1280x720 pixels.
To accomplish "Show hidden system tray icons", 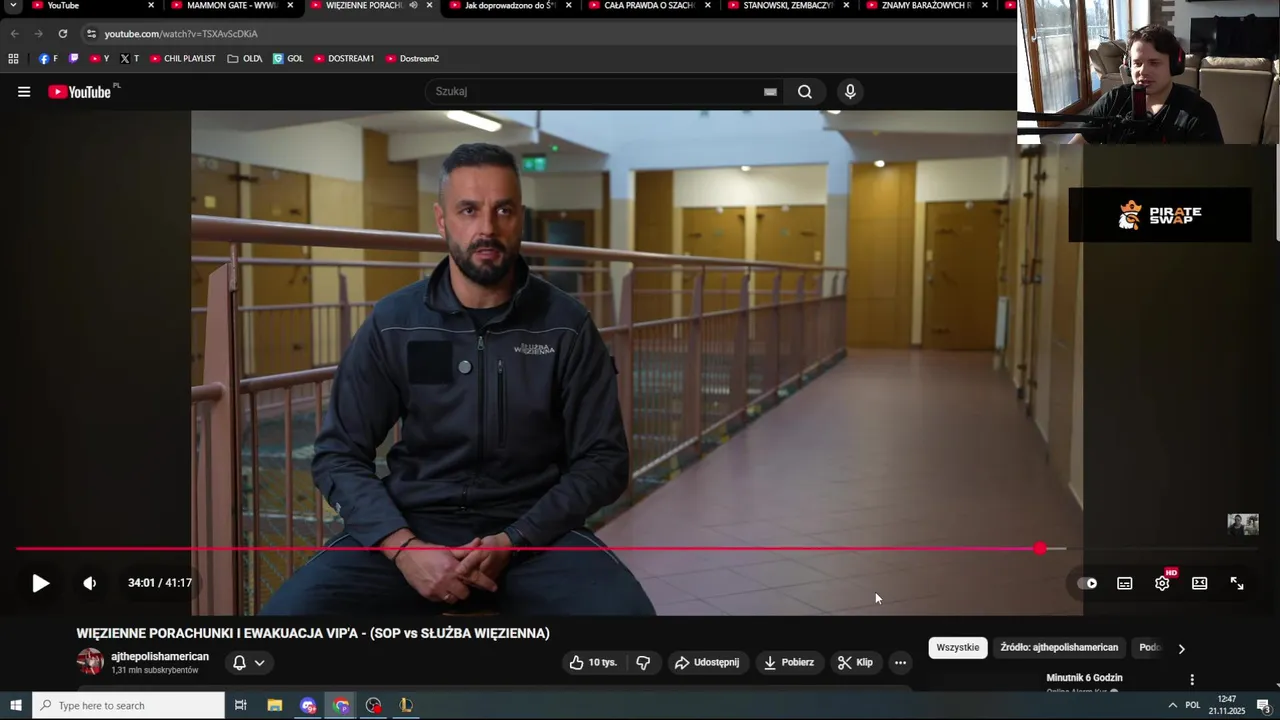I will (x=1172, y=706).
